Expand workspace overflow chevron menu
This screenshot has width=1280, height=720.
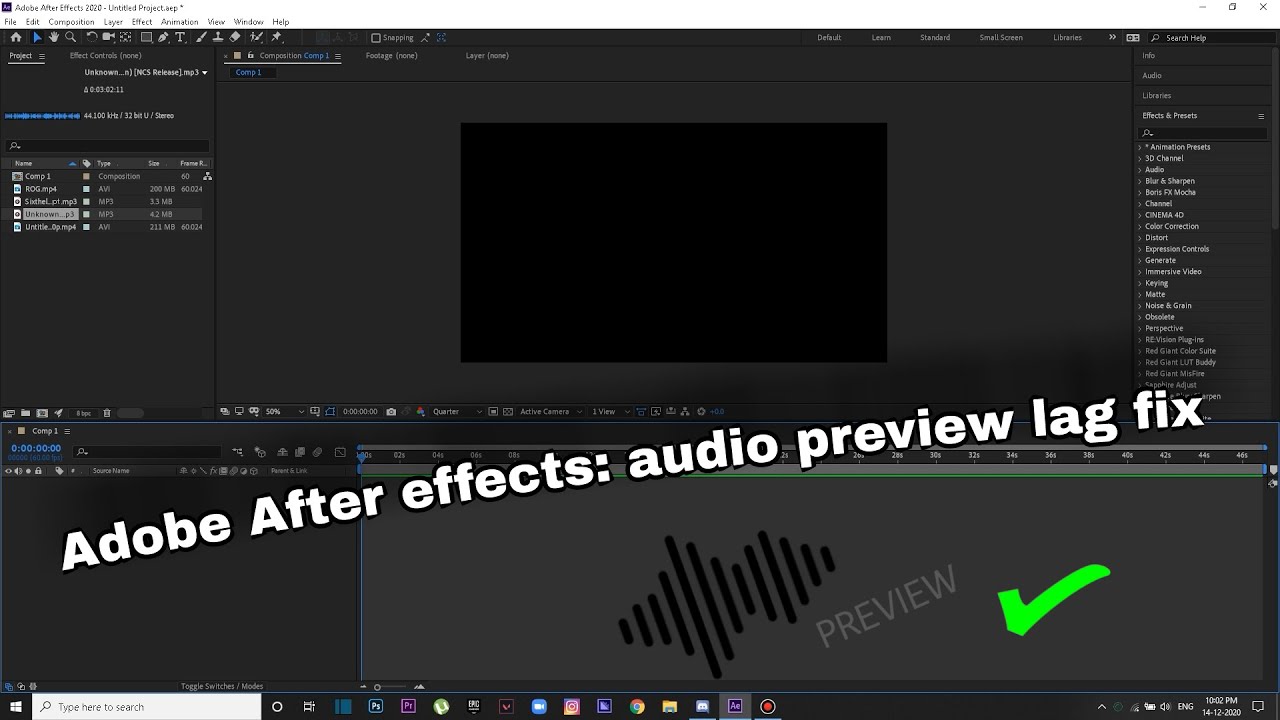tap(1112, 37)
